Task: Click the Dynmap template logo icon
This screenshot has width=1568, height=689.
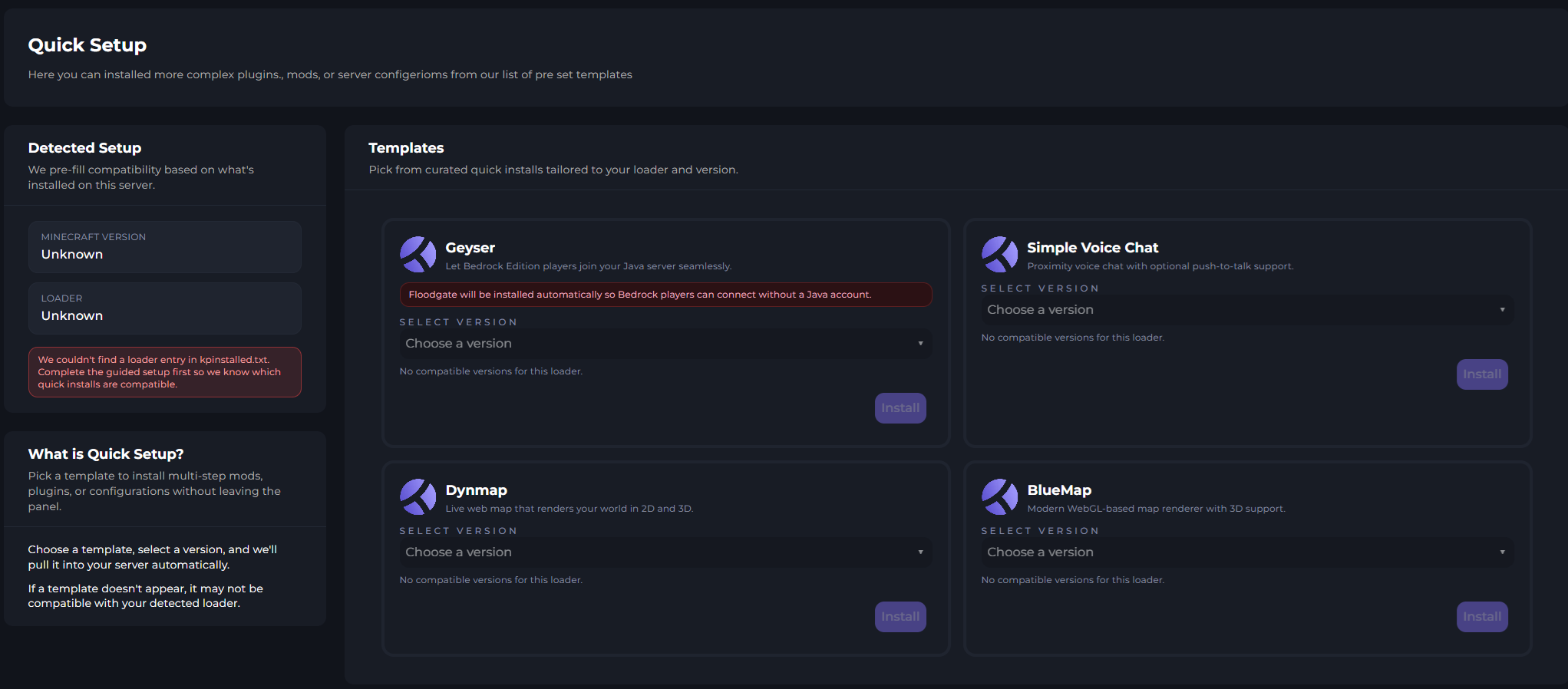Action: pos(418,497)
